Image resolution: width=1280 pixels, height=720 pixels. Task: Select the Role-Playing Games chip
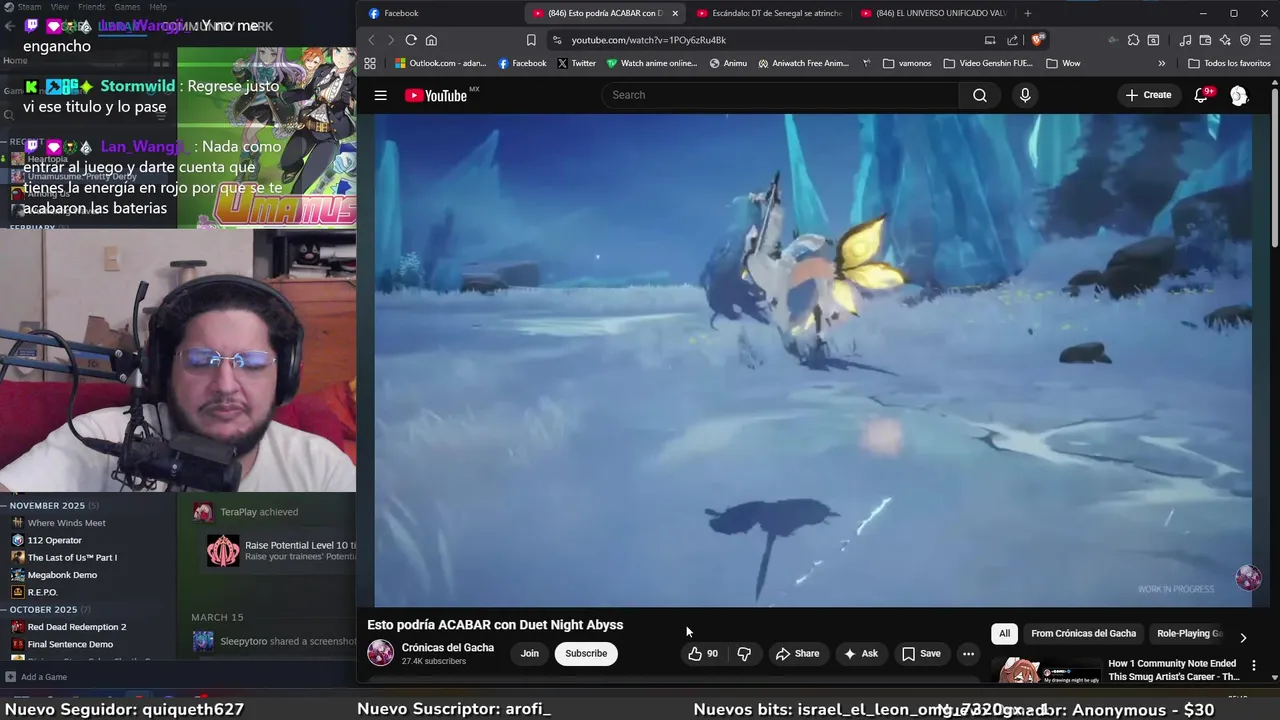[x=1188, y=634]
